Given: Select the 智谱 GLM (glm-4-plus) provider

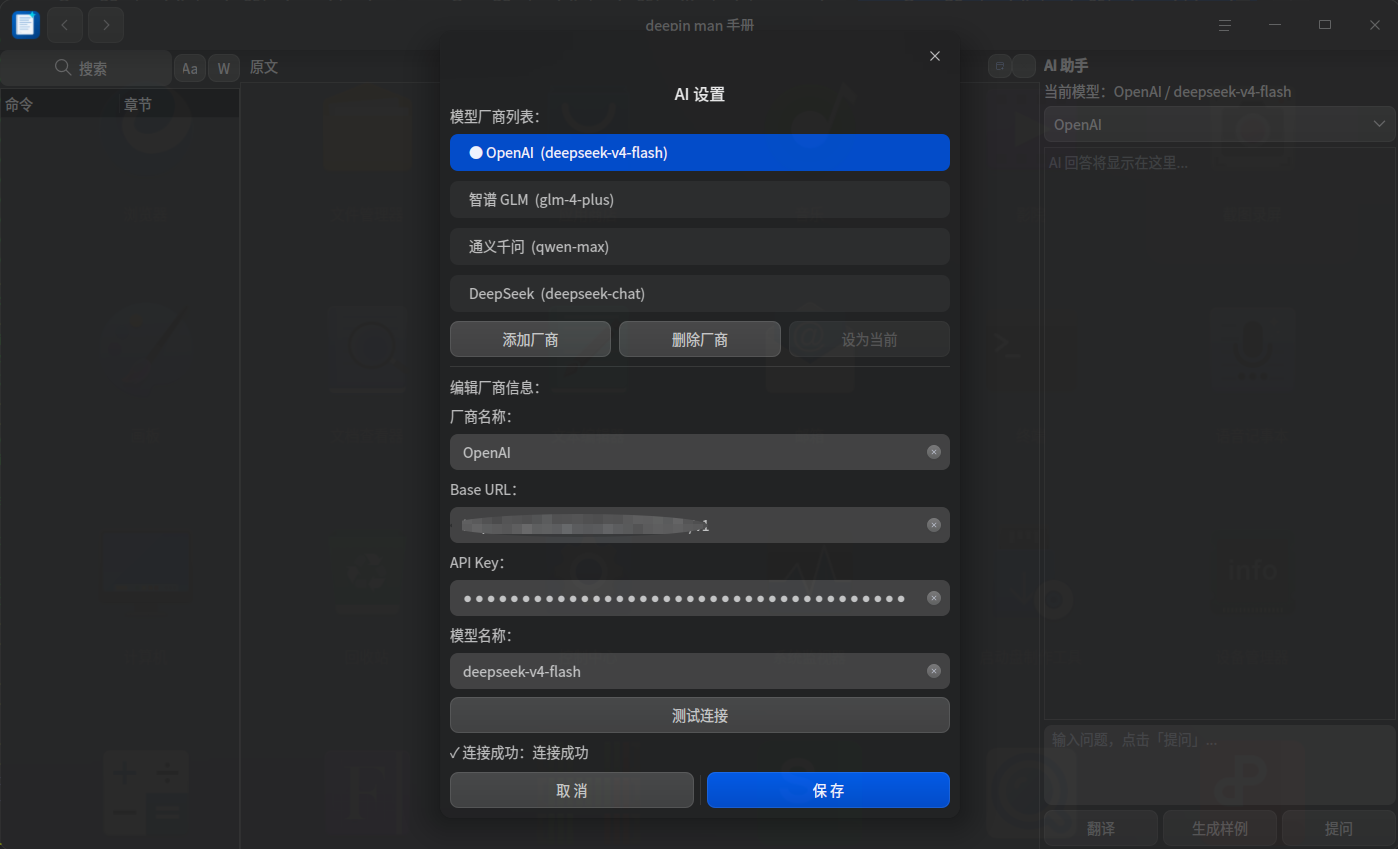Looking at the screenshot, I should pos(700,200).
